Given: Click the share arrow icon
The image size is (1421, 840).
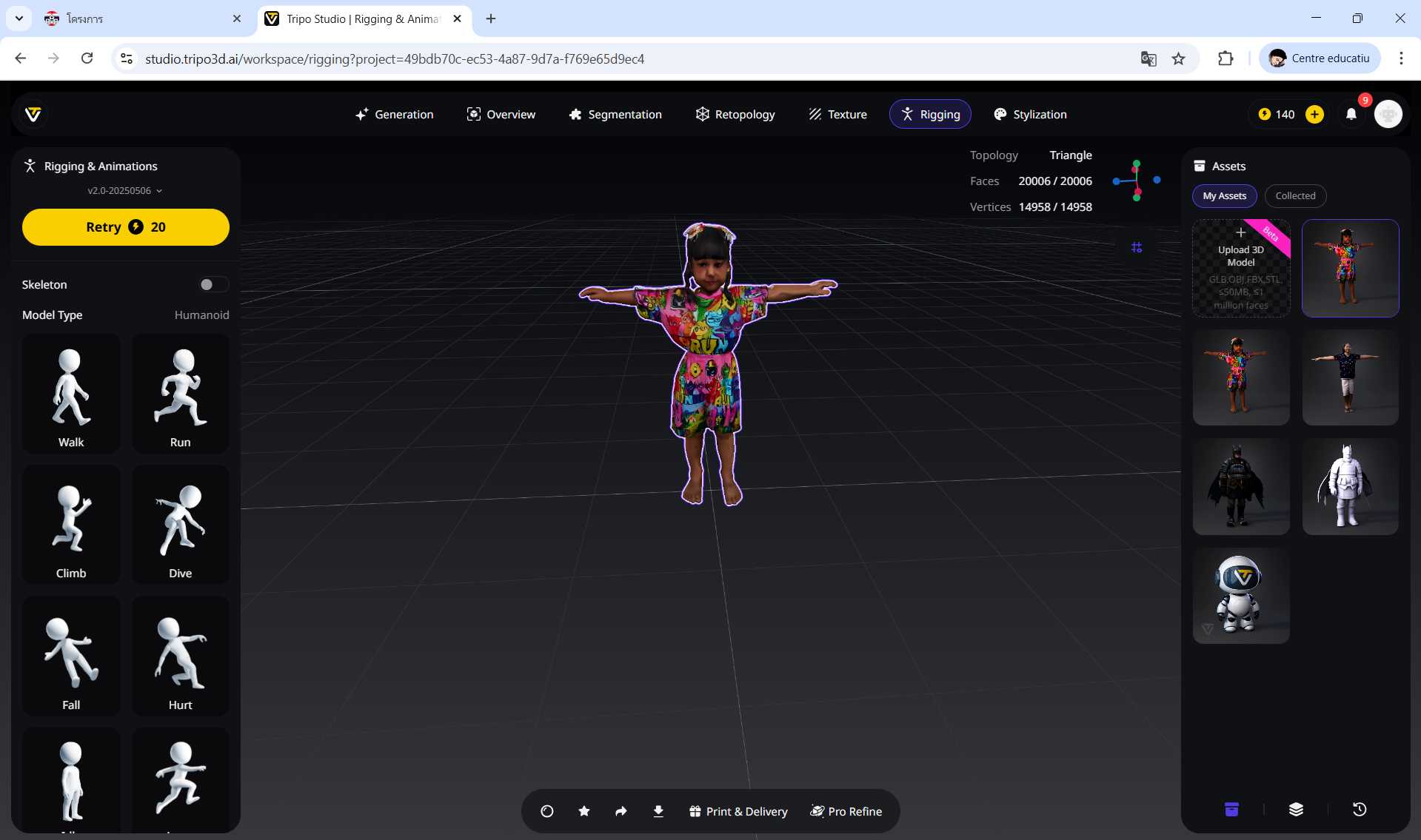Looking at the screenshot, I should click(621, 811).
